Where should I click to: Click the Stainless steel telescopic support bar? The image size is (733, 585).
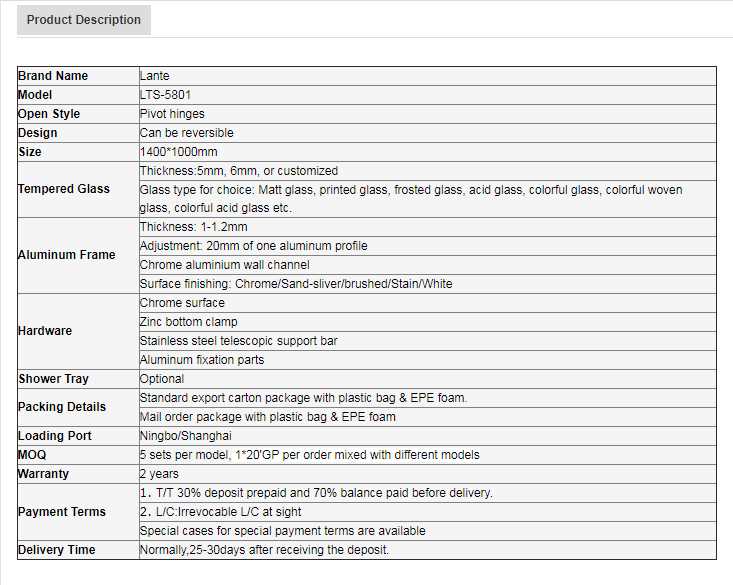point(239,341)
